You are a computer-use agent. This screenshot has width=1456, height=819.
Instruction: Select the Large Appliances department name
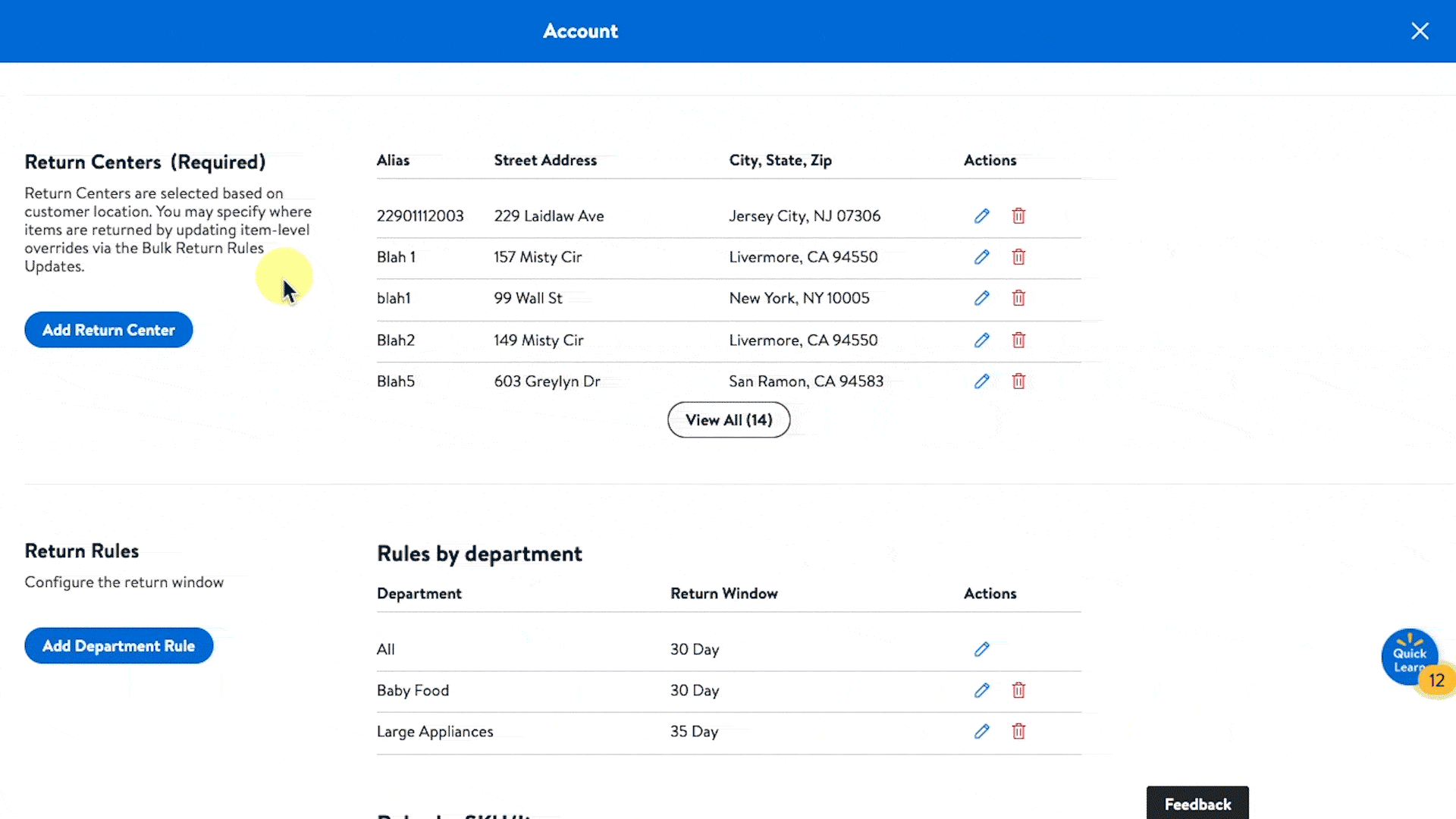coord(435,732)
